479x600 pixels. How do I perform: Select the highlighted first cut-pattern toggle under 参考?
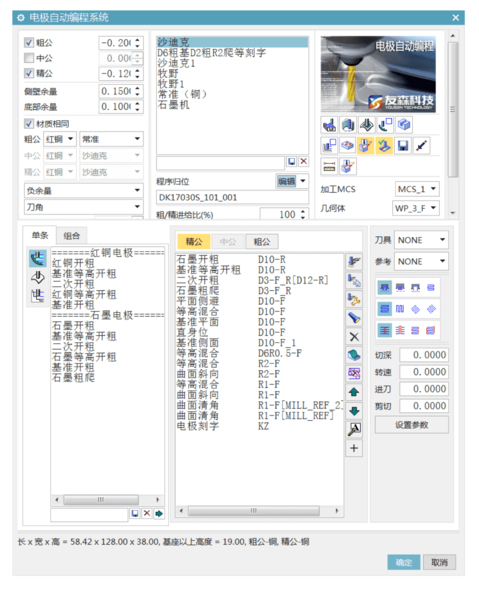click(385, 288)
